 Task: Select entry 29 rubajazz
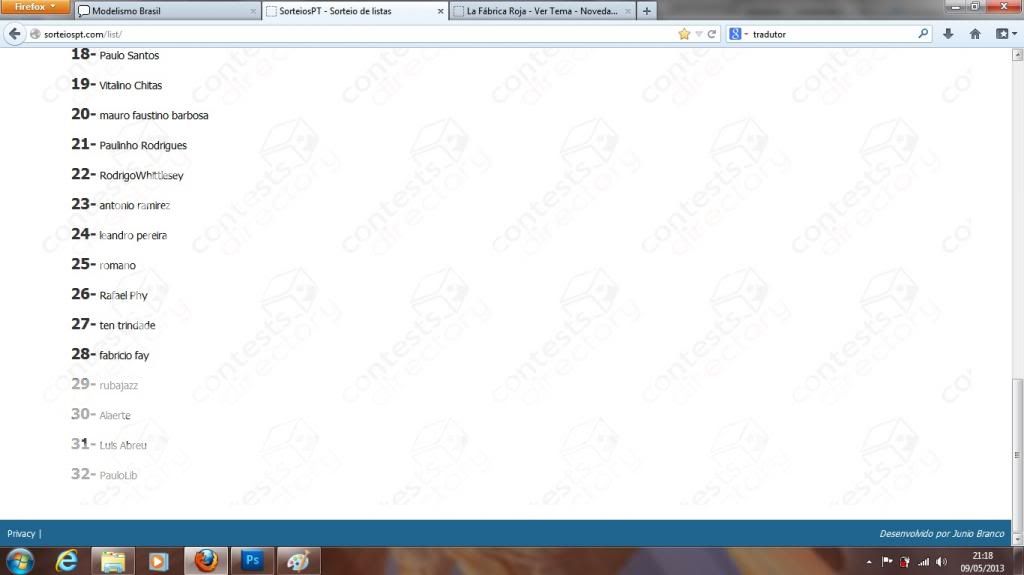(104, 385)
